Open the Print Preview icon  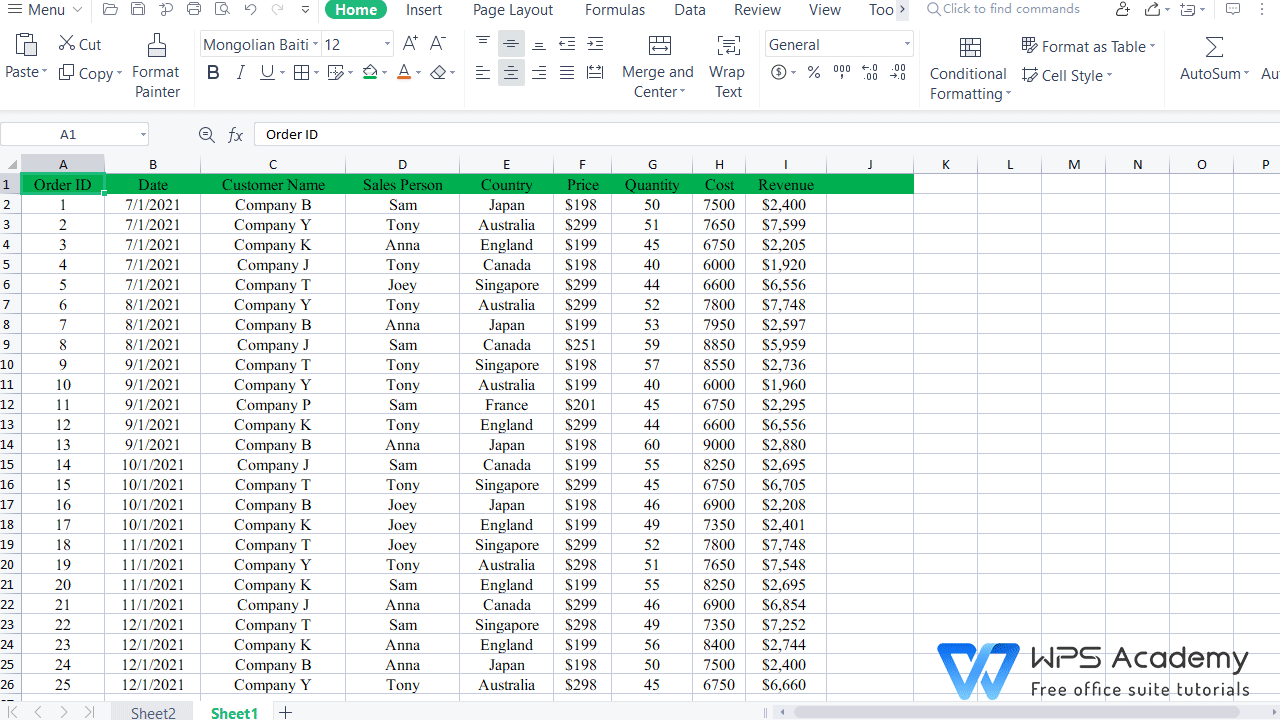click(x=222, y=10)
